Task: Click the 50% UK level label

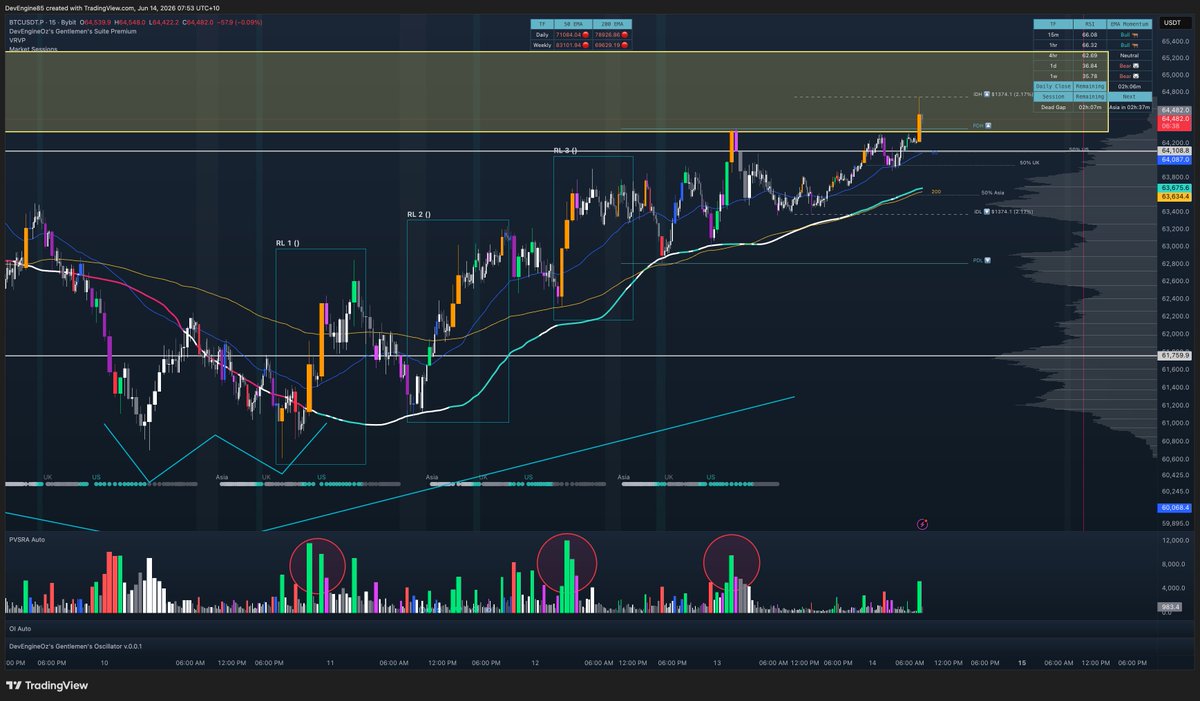Action: click(1029, 162)
